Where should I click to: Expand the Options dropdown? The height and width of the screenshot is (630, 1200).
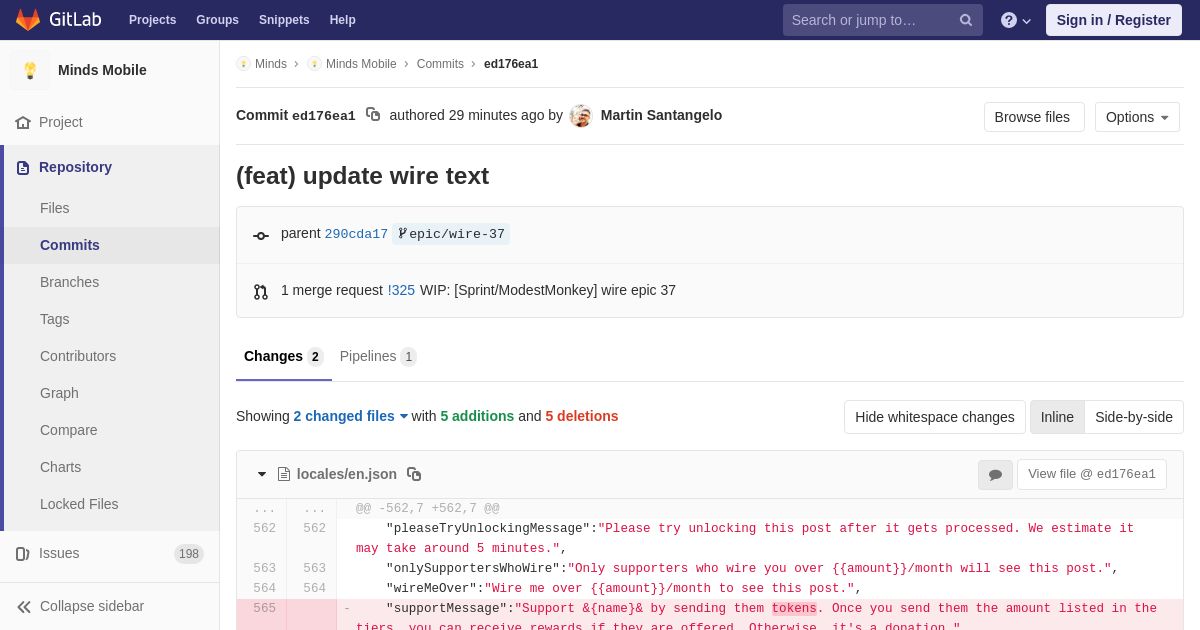coord(1137,117)
